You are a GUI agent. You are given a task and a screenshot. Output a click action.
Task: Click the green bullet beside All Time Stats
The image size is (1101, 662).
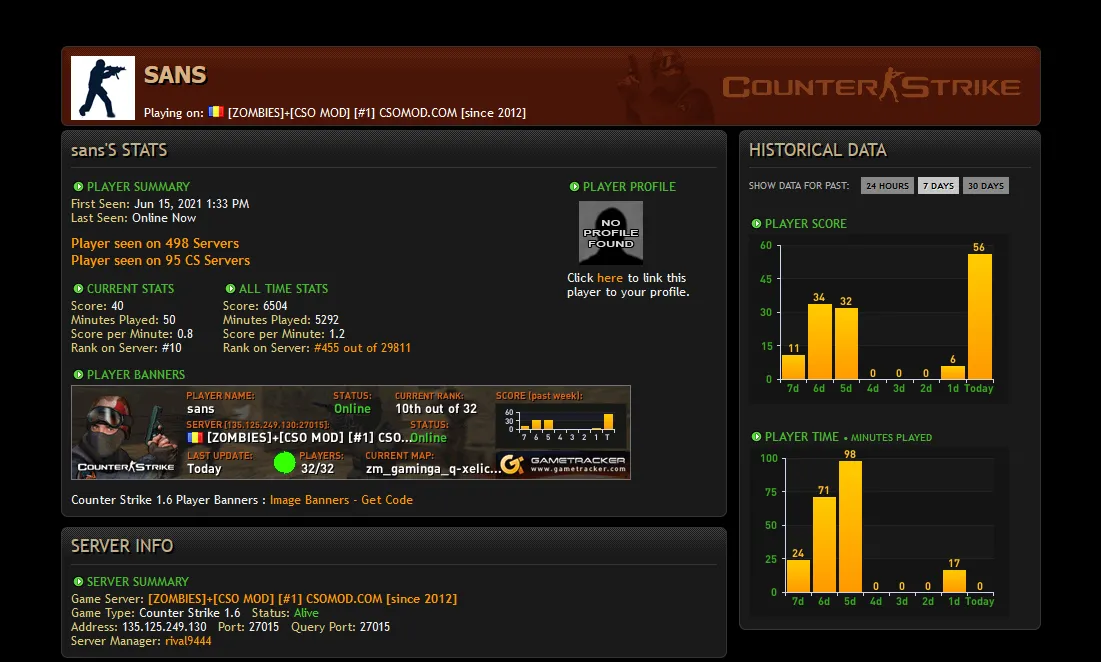click(230, 289)
